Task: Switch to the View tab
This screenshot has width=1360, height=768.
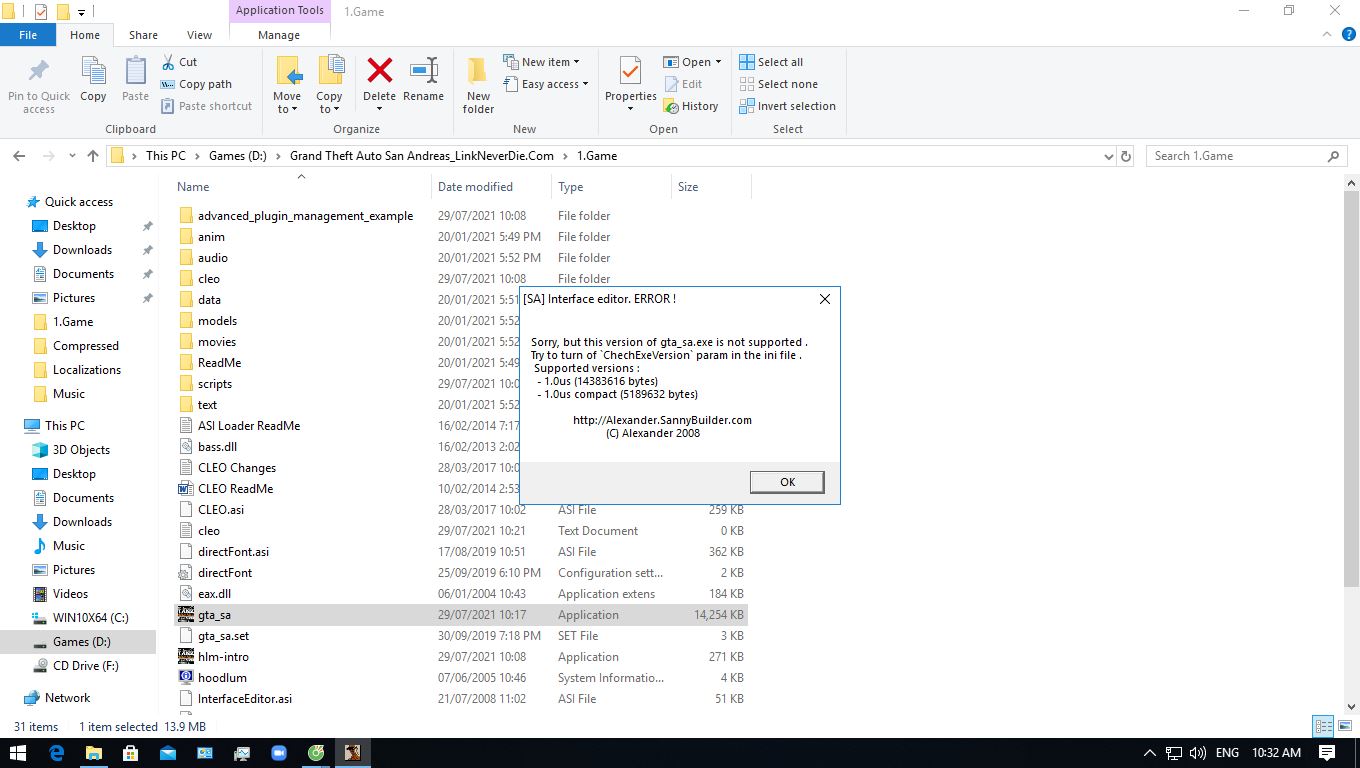Action: coord(198,33)
